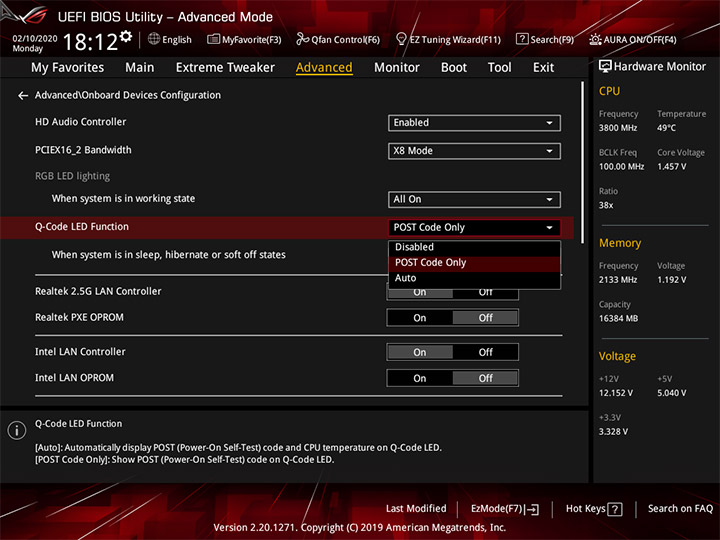
Task: Click the Search on FAQ link
Action: [x=680, y=509]
